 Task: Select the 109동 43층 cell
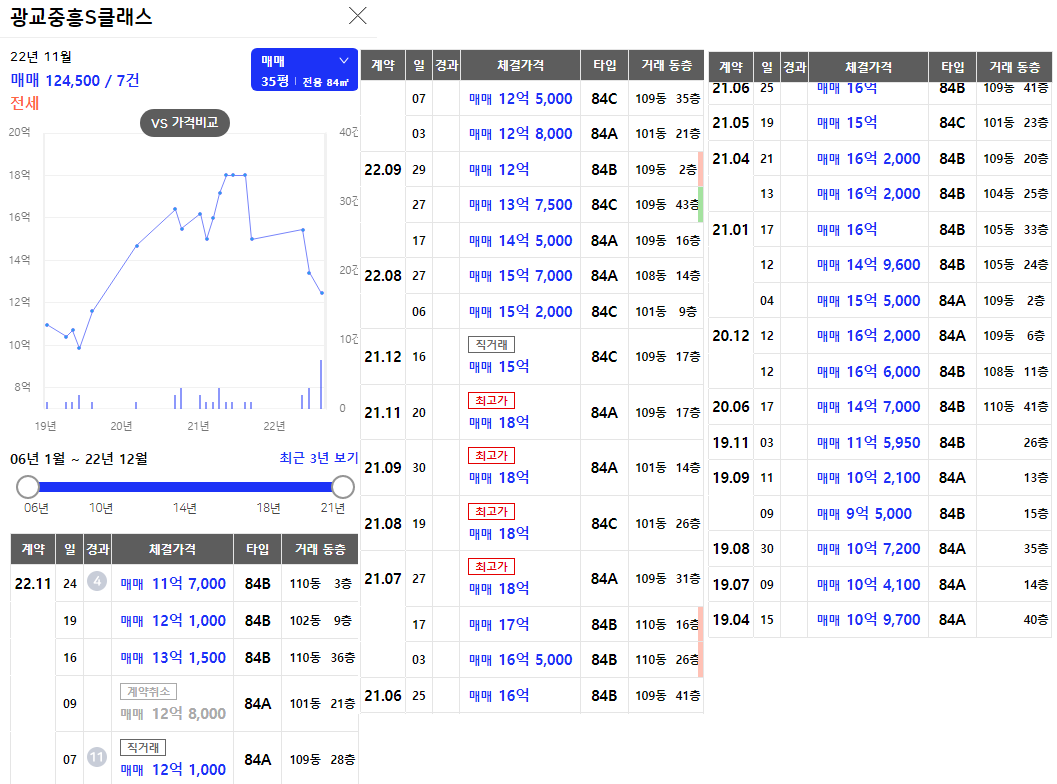666,205
